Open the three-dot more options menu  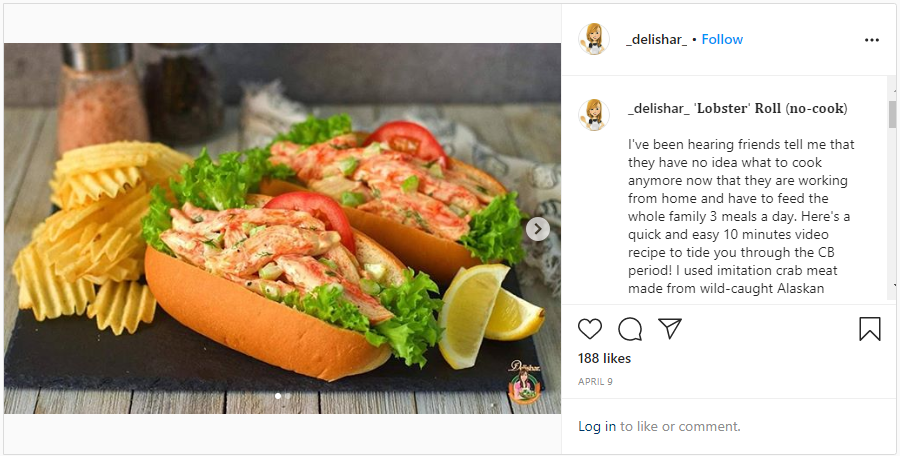[x=872, y=40]
